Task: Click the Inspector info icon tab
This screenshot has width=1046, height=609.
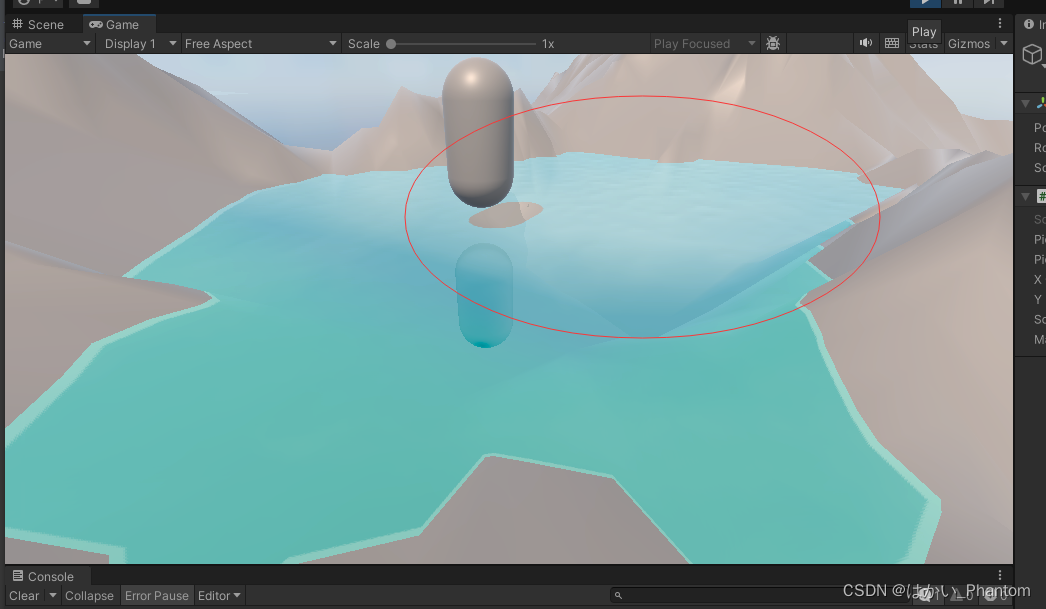Action: click(x=1031, y=24)
